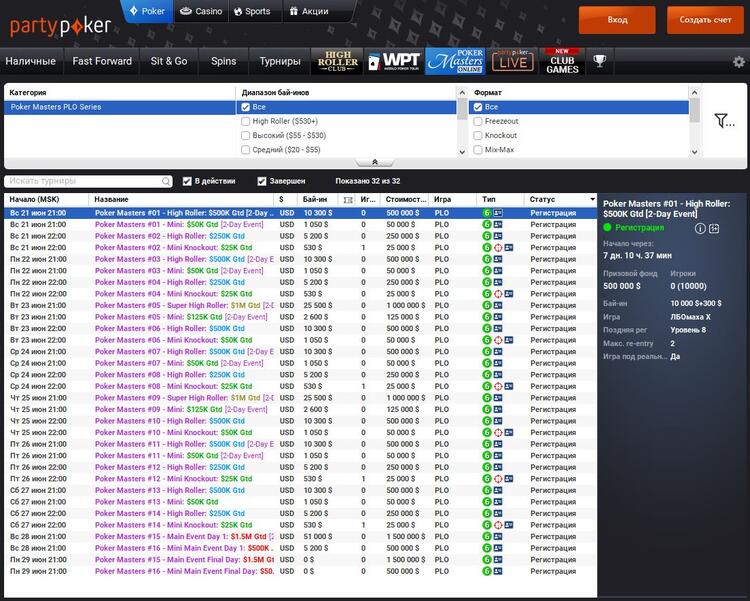Open the Club Games section

point(562,61)
